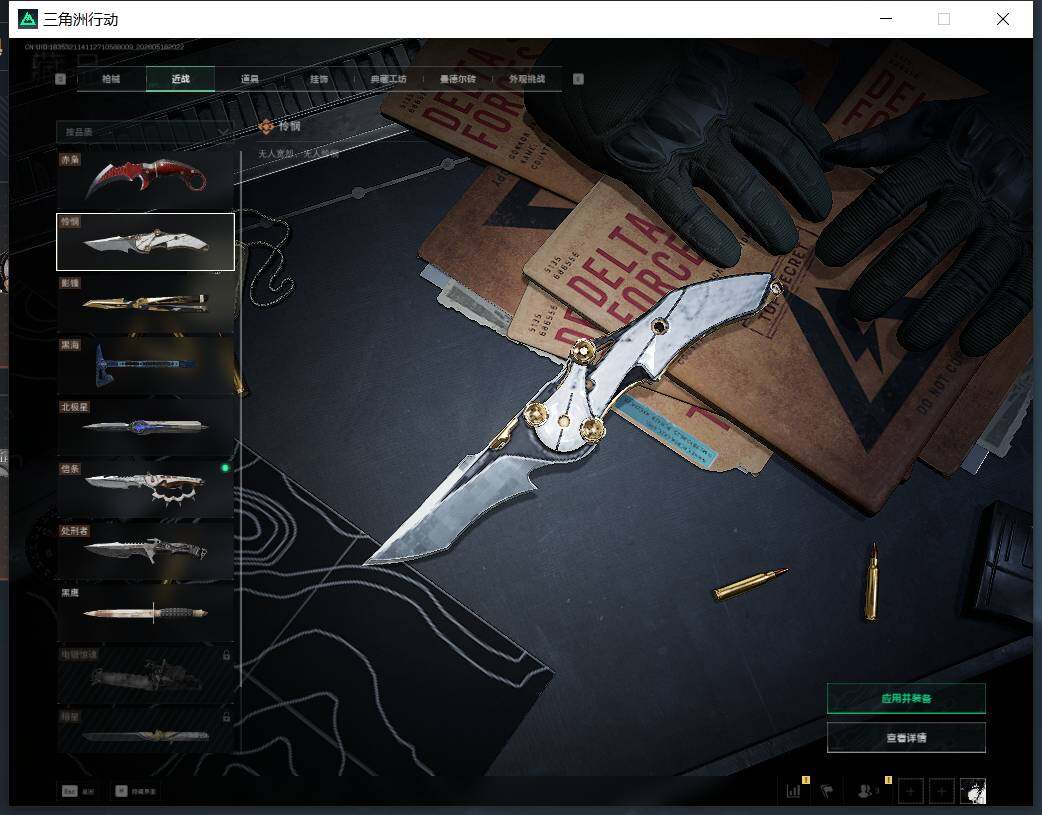Click the Esc back key hint
The image size is (1042, 815).
pyautogui.click(x=78, y=791)
